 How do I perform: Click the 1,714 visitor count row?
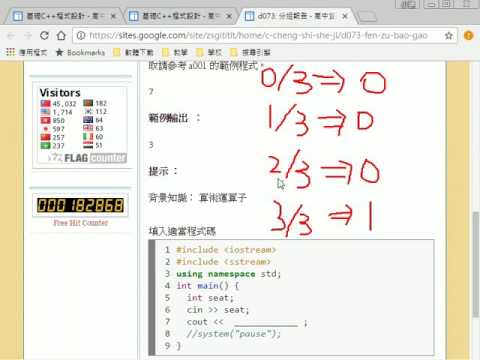tap(57, 112)
